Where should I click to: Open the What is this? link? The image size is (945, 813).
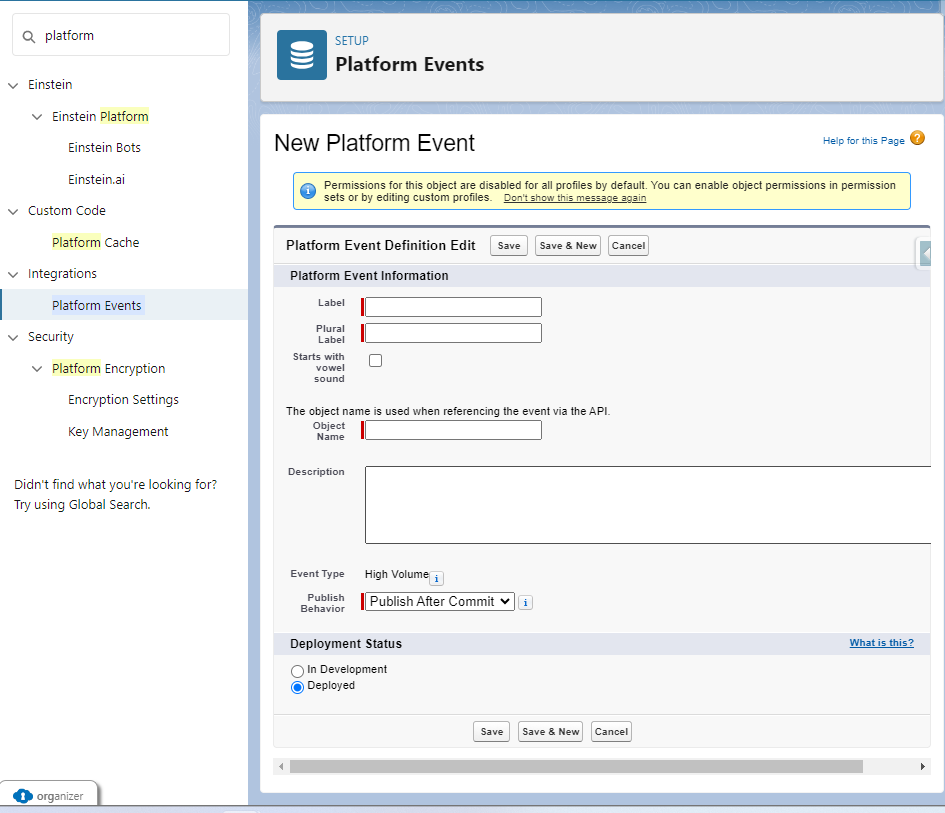pos(881,643)
